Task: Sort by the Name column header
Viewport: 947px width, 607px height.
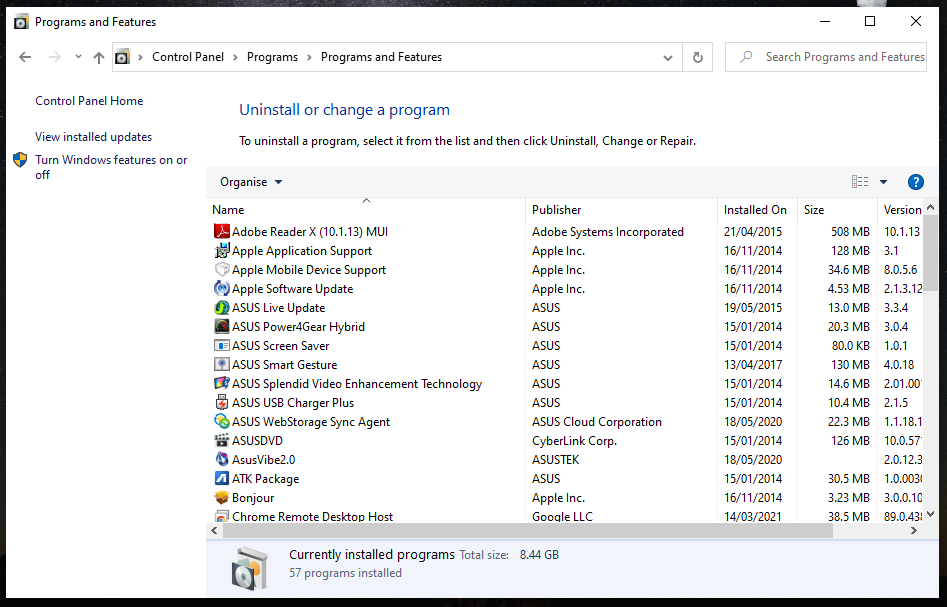Action: click(x=366, y=210)
